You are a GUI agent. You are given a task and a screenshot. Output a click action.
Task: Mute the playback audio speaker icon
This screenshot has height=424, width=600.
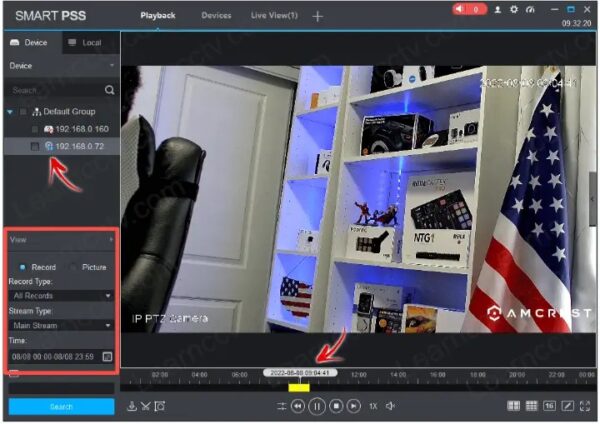point(390,406)
